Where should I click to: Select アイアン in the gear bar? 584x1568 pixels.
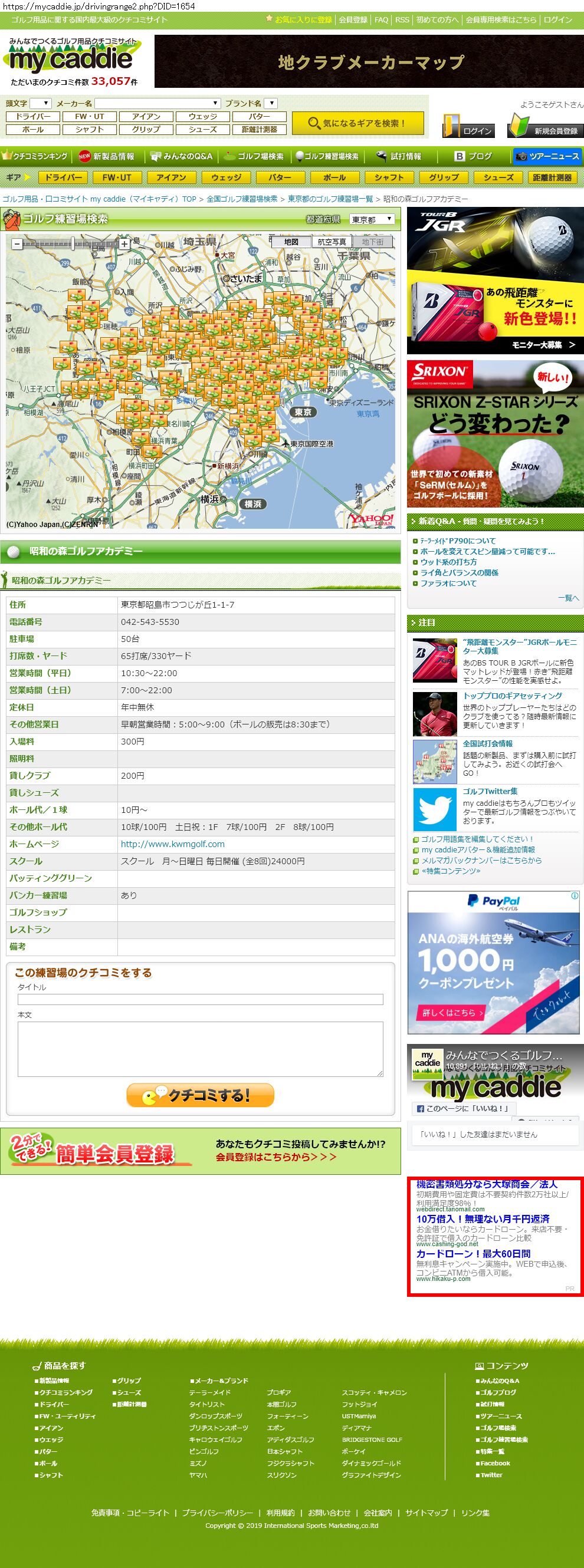pos(171,177)
